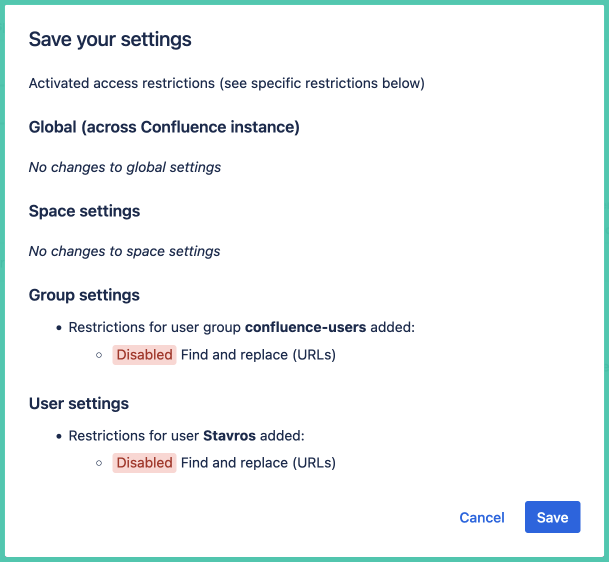Viewport: 609px width, 562px height.
Task: Click the bold Stavros user name
Action: pyautogui.click(x=234, y=436)
